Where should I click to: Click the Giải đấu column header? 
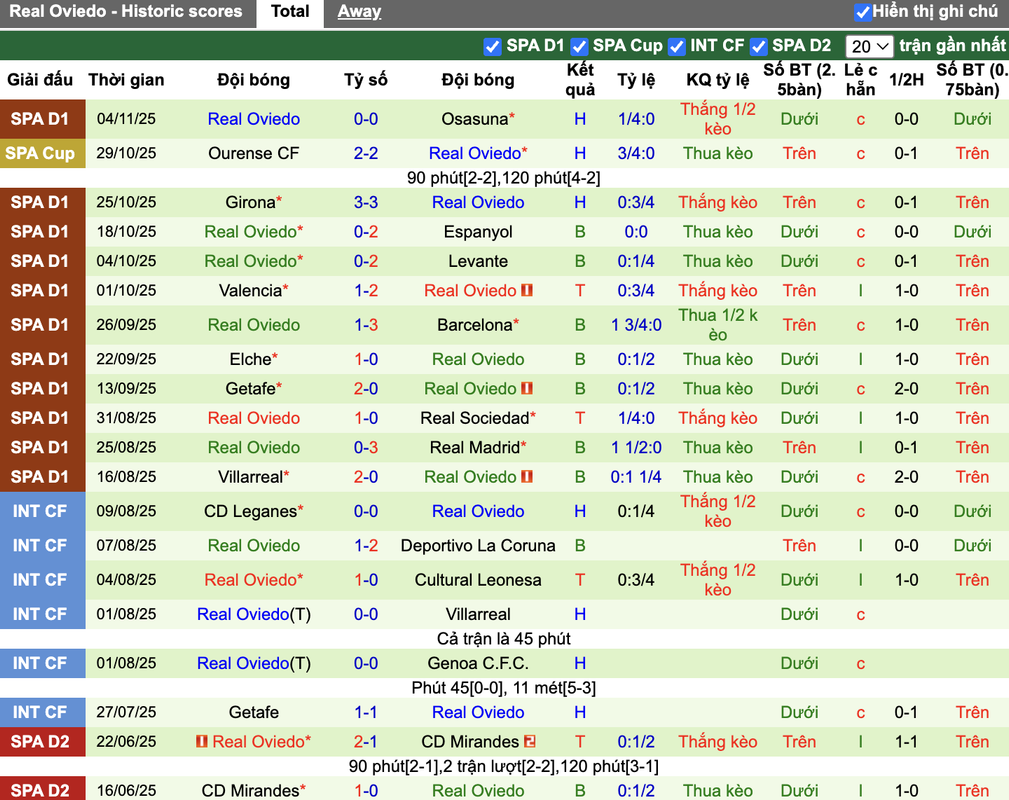coord(40,80)
